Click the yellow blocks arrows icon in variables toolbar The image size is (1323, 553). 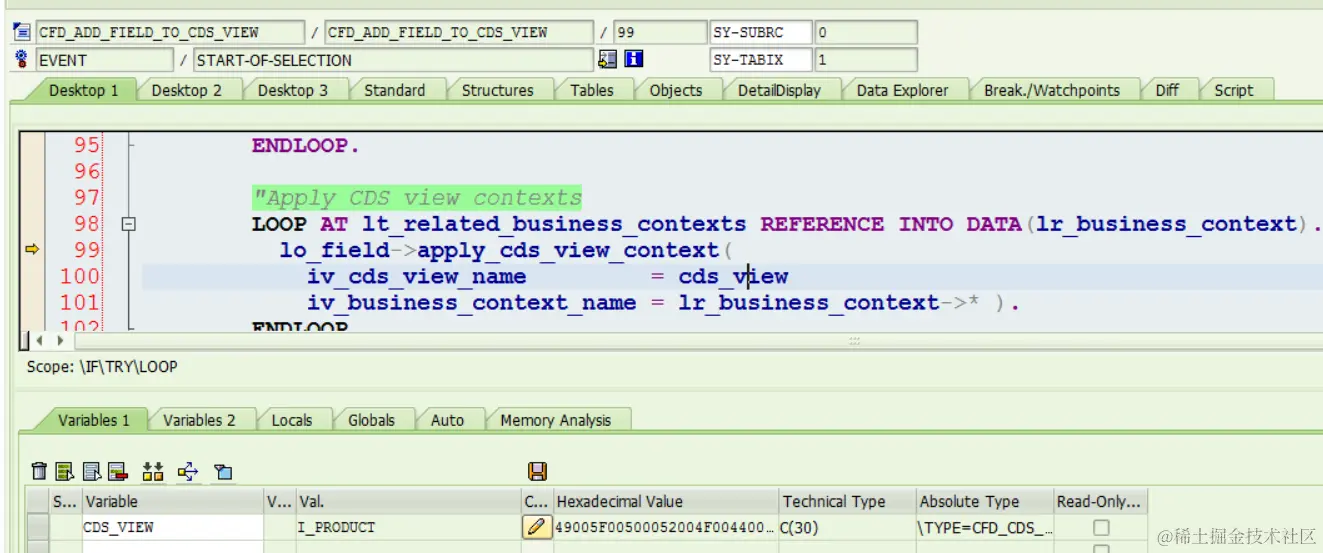(153, 471)
